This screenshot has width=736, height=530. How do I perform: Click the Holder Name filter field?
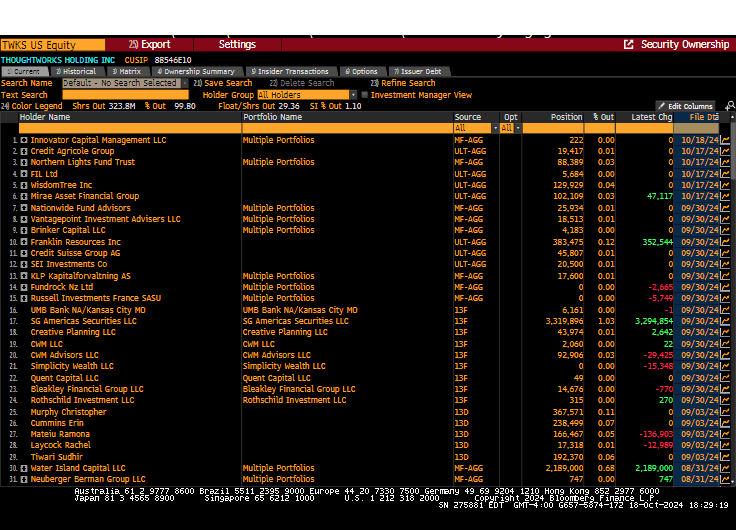130,128
